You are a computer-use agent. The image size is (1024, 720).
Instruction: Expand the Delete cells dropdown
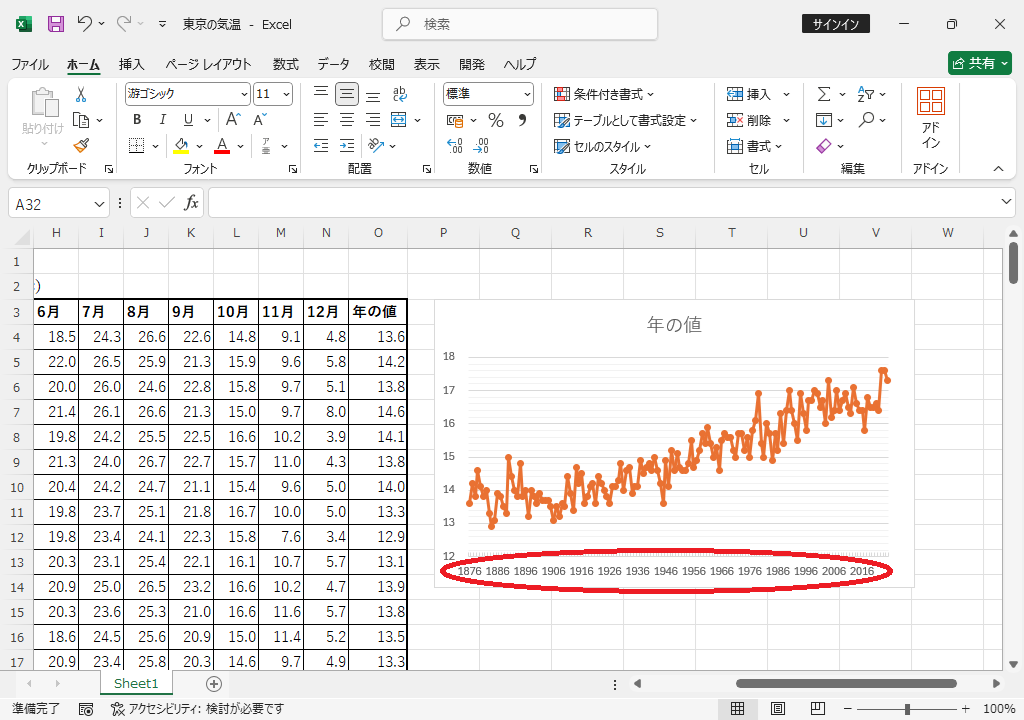pyautogui.click(x=786, y=120)
